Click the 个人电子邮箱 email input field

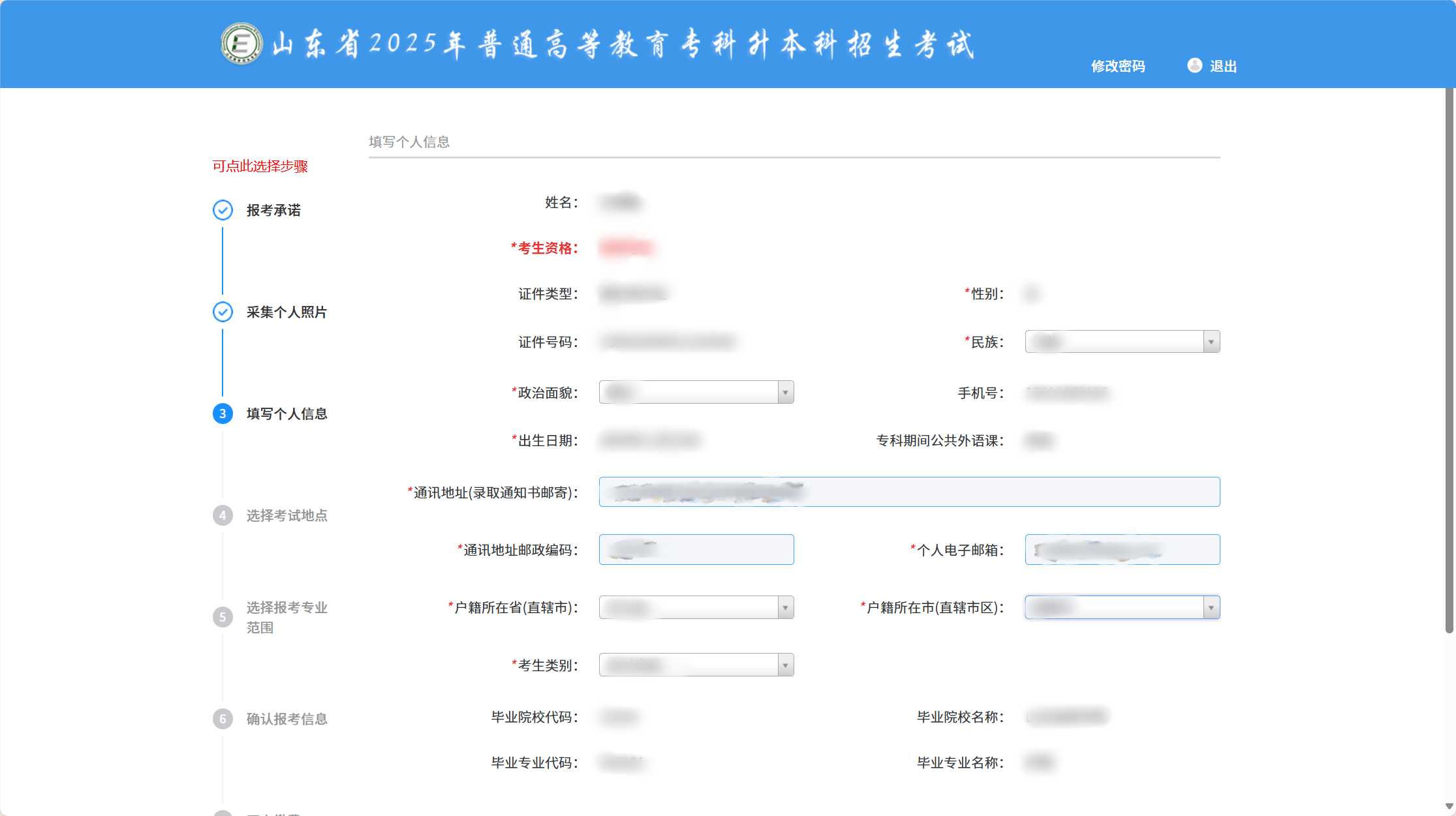pyautogui.click(x=1123, y=550)
